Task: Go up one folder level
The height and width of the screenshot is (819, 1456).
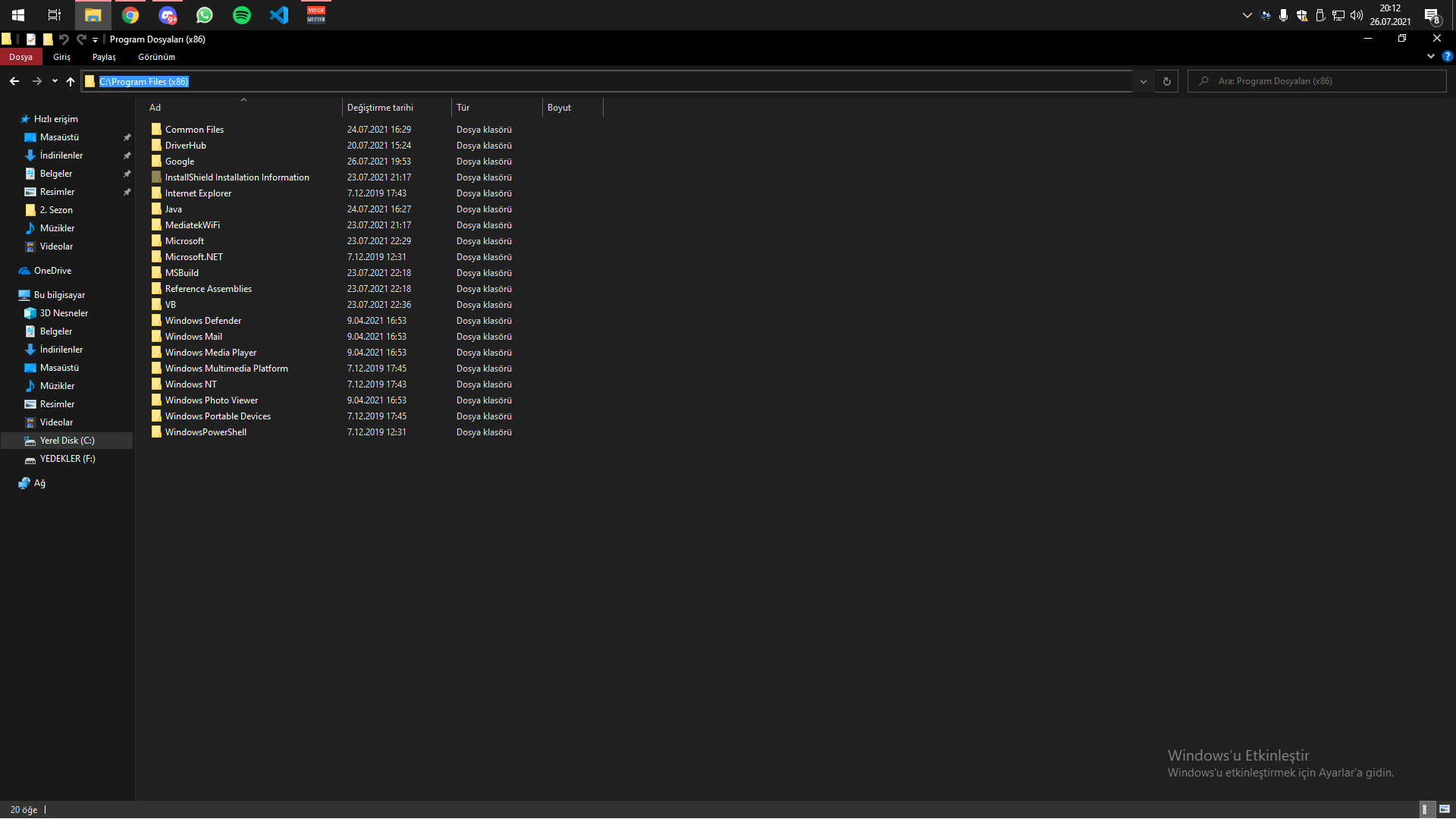Action: [x=71, y=81]
